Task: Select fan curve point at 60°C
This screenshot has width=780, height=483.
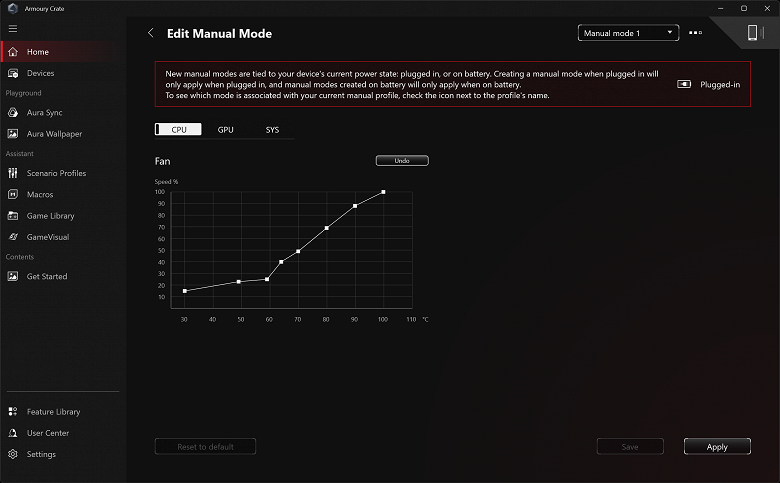Action: [x=267, y=279]
